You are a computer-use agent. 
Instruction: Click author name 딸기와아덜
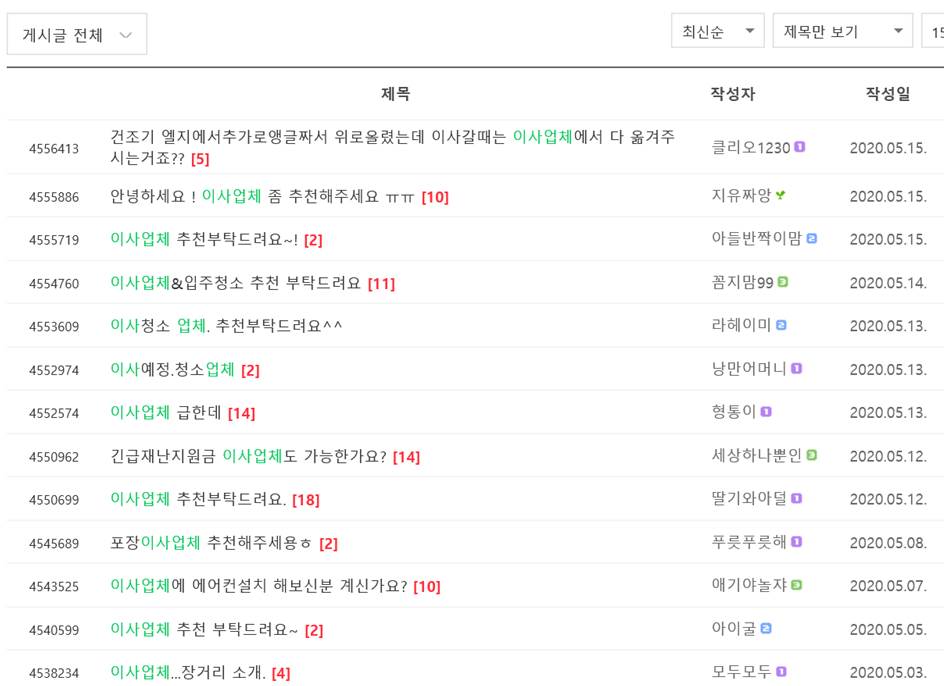coord(749,499)
